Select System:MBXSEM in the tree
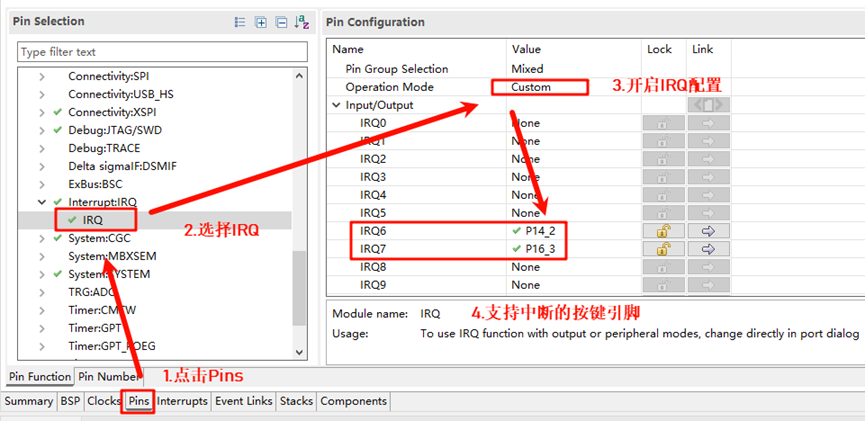This screenshot has width=865, height=421. tap(112, 257)
